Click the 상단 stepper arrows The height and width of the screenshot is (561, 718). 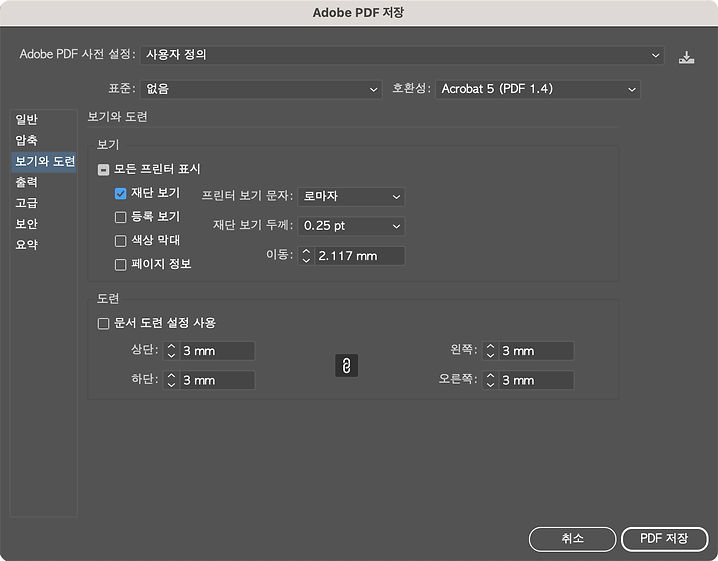pyautogui.click(x=171, y=351)
